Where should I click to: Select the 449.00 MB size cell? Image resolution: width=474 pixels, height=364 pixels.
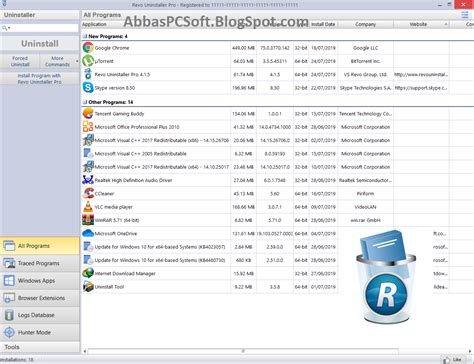243,48
